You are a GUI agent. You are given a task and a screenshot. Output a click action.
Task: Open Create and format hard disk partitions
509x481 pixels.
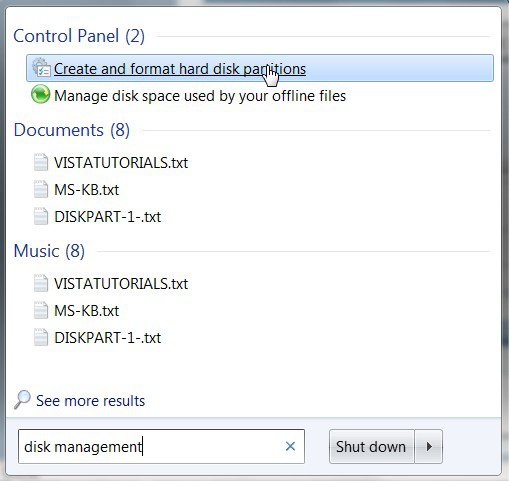click(260, 68)
